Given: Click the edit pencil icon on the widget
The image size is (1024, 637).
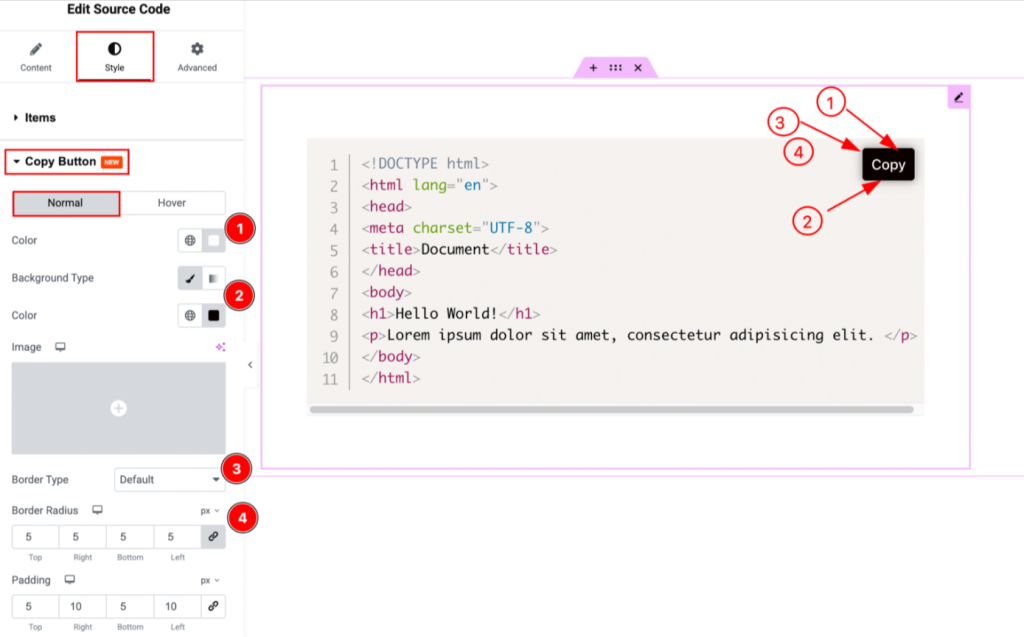Looking at the screenshot, I should coord(958,96).
